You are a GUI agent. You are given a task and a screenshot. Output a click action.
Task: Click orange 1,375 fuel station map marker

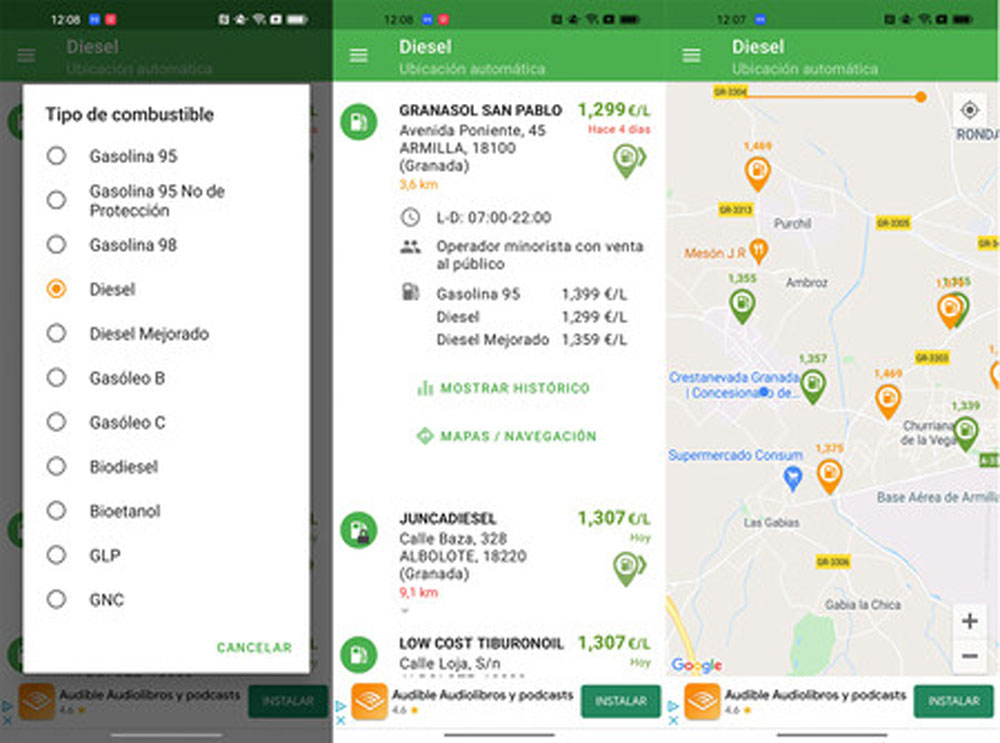pyautogui.click(x=829, y=475)
